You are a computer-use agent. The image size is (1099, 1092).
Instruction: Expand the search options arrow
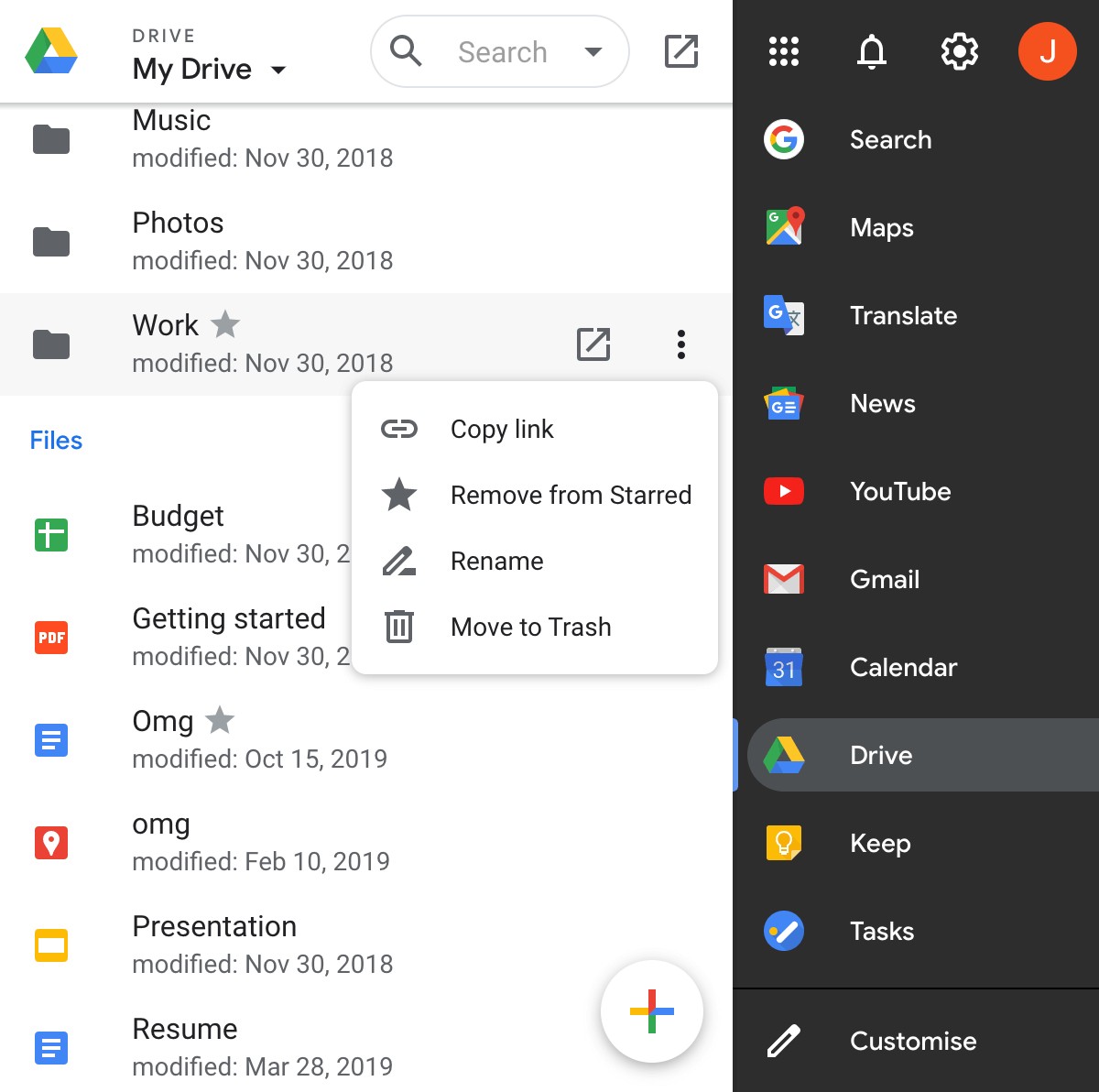click(x=593, y=52)
